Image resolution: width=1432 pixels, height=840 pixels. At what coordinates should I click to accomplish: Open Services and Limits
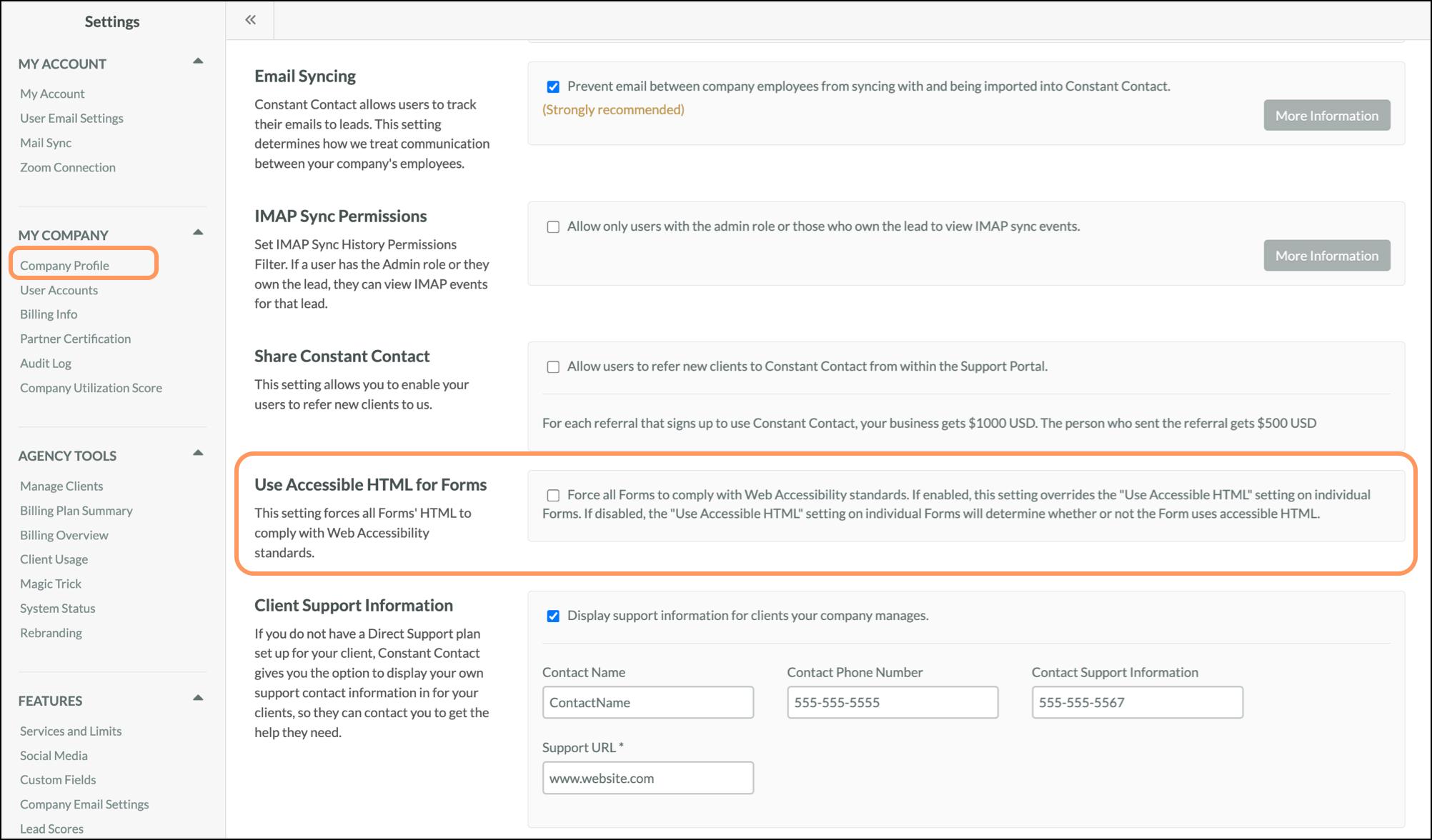[71, 731]
